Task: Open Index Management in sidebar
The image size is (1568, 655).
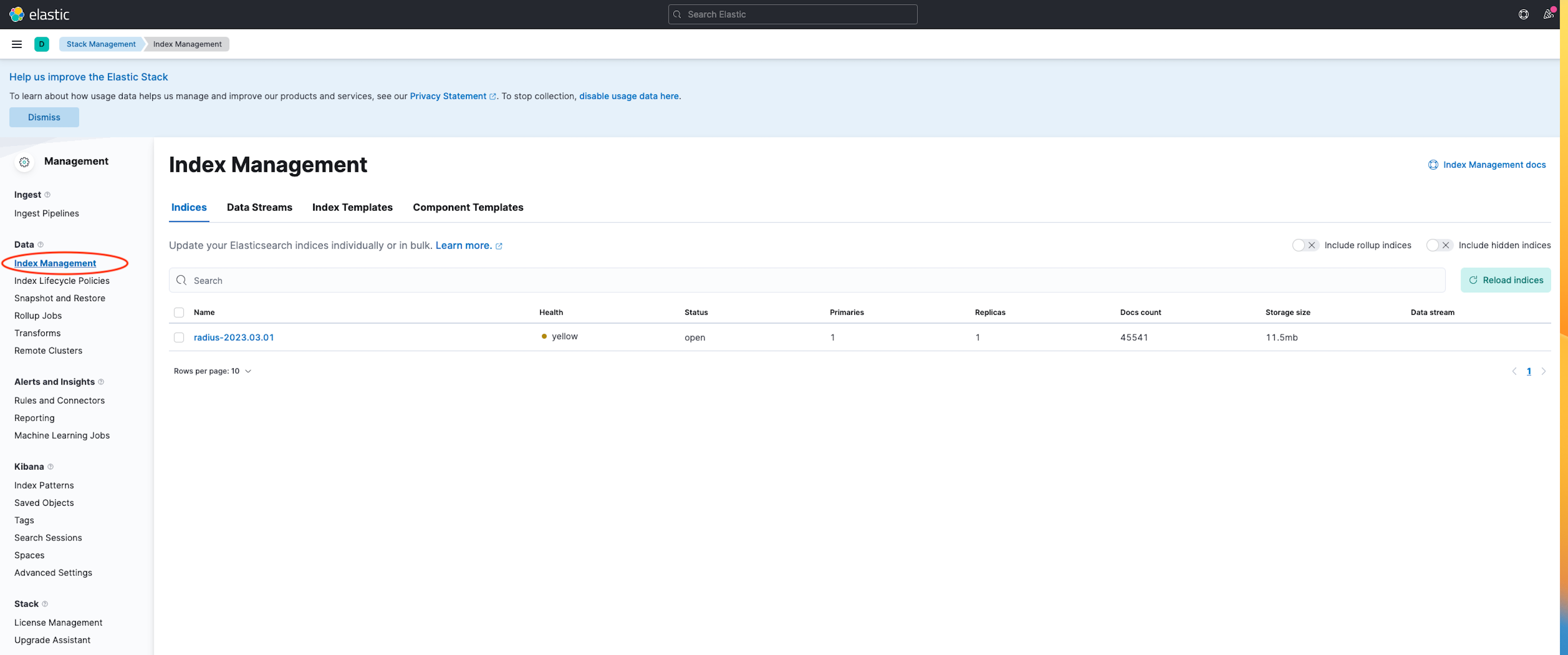Action: (55, 264)
